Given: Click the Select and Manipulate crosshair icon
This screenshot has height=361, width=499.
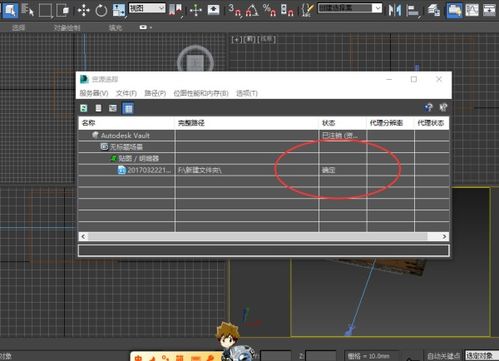Looking at the screenshot, I should click(x=196, y=10).
